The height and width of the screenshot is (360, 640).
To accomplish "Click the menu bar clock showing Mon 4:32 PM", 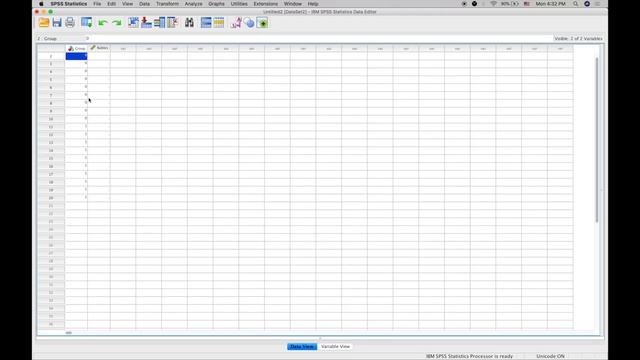I will pos(551,4).
